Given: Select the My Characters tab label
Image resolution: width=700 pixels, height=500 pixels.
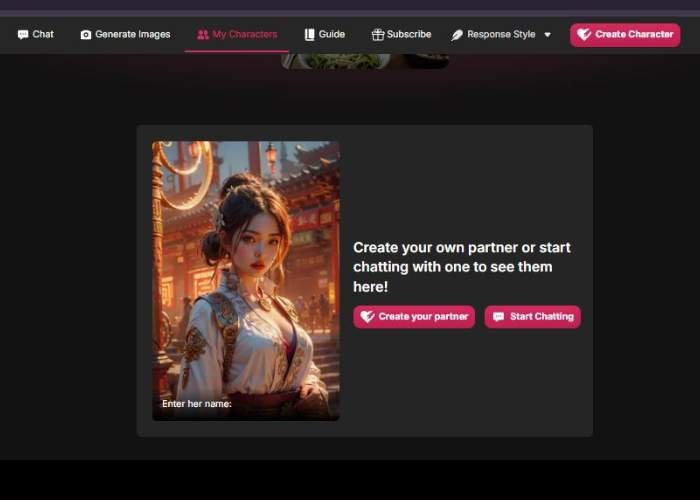Looking at the screenshot, I should (x=245, y=34).
